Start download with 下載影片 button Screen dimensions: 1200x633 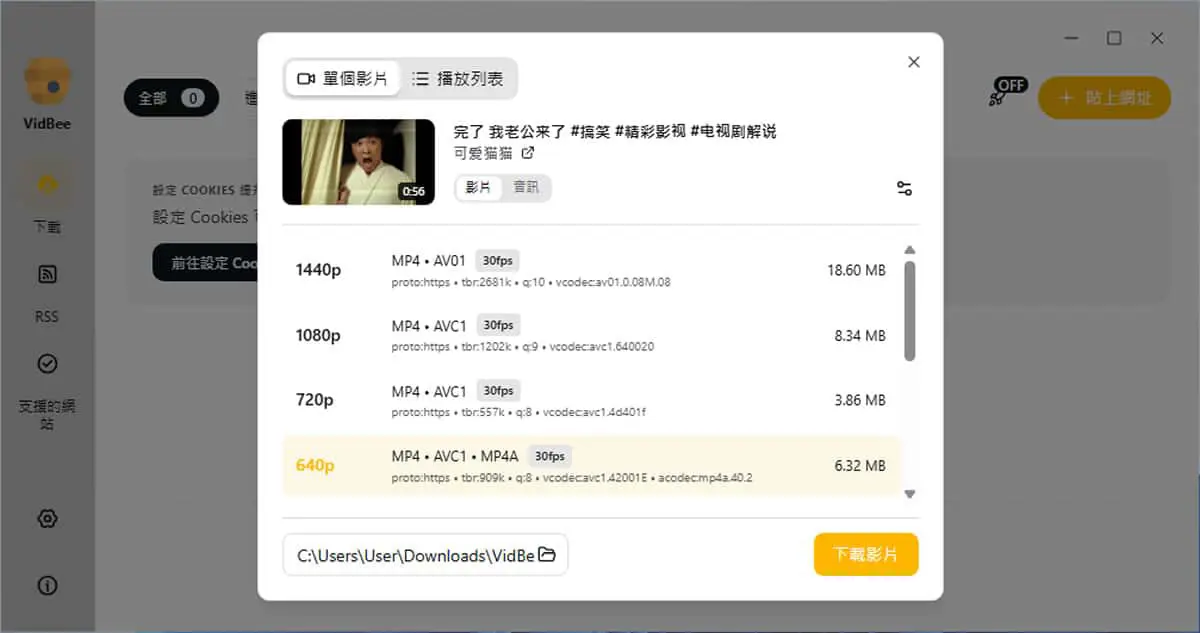866,554
